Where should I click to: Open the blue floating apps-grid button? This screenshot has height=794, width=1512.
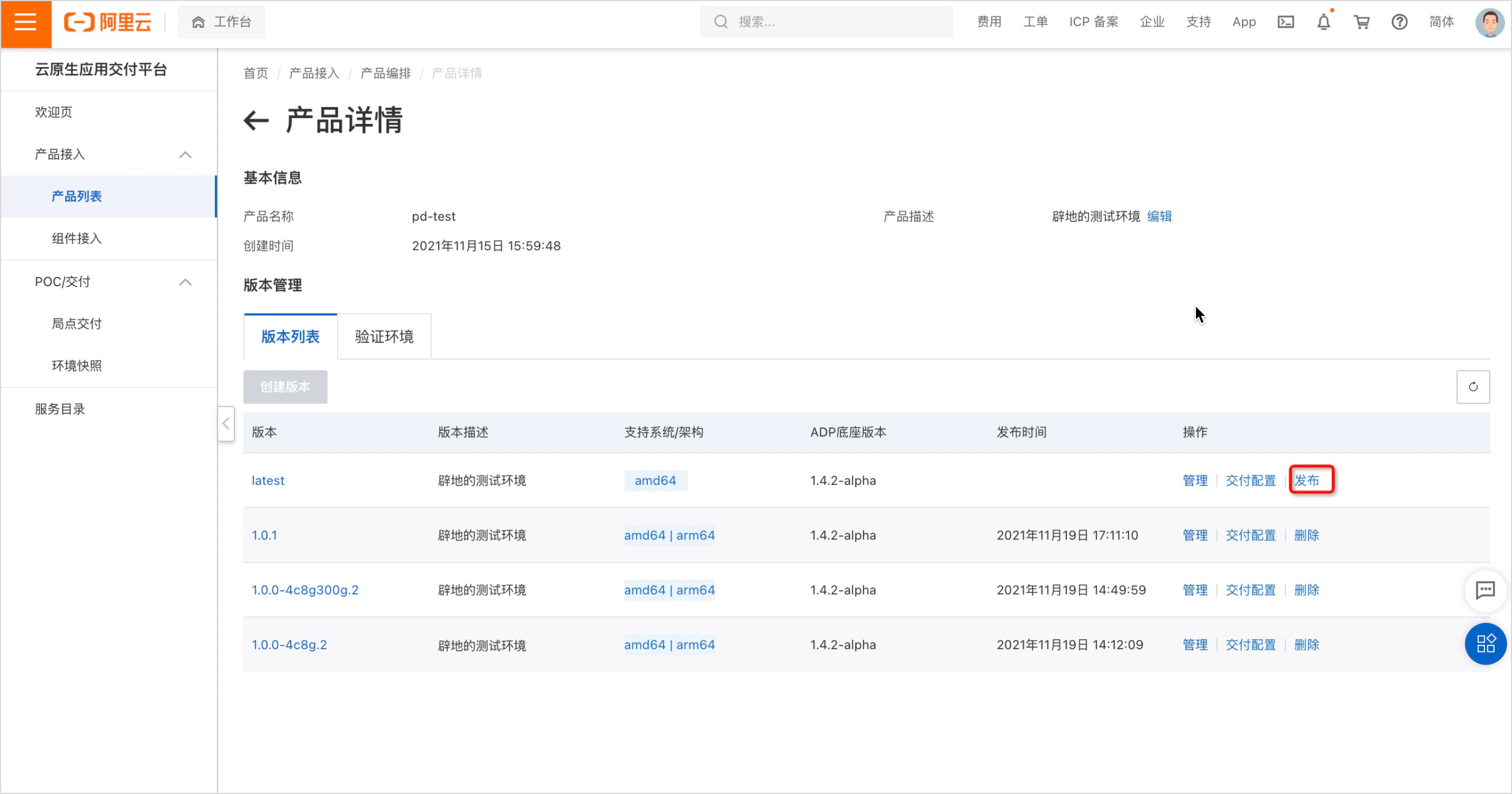1485,644
